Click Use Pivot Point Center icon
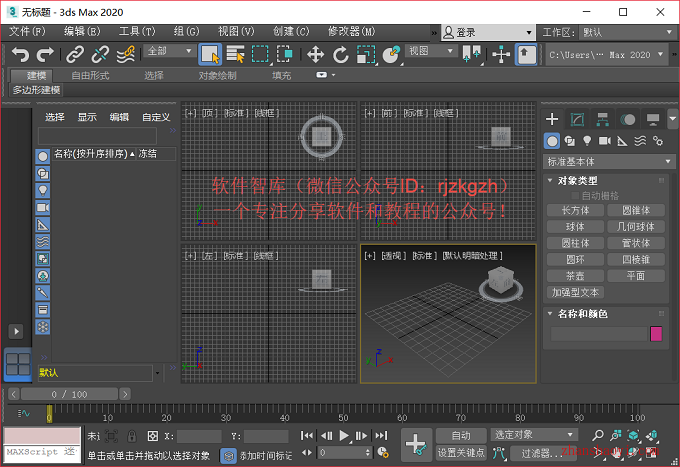The height and width of the screenshot is (467, 680). pyautogui.click(x=471, y=55)
